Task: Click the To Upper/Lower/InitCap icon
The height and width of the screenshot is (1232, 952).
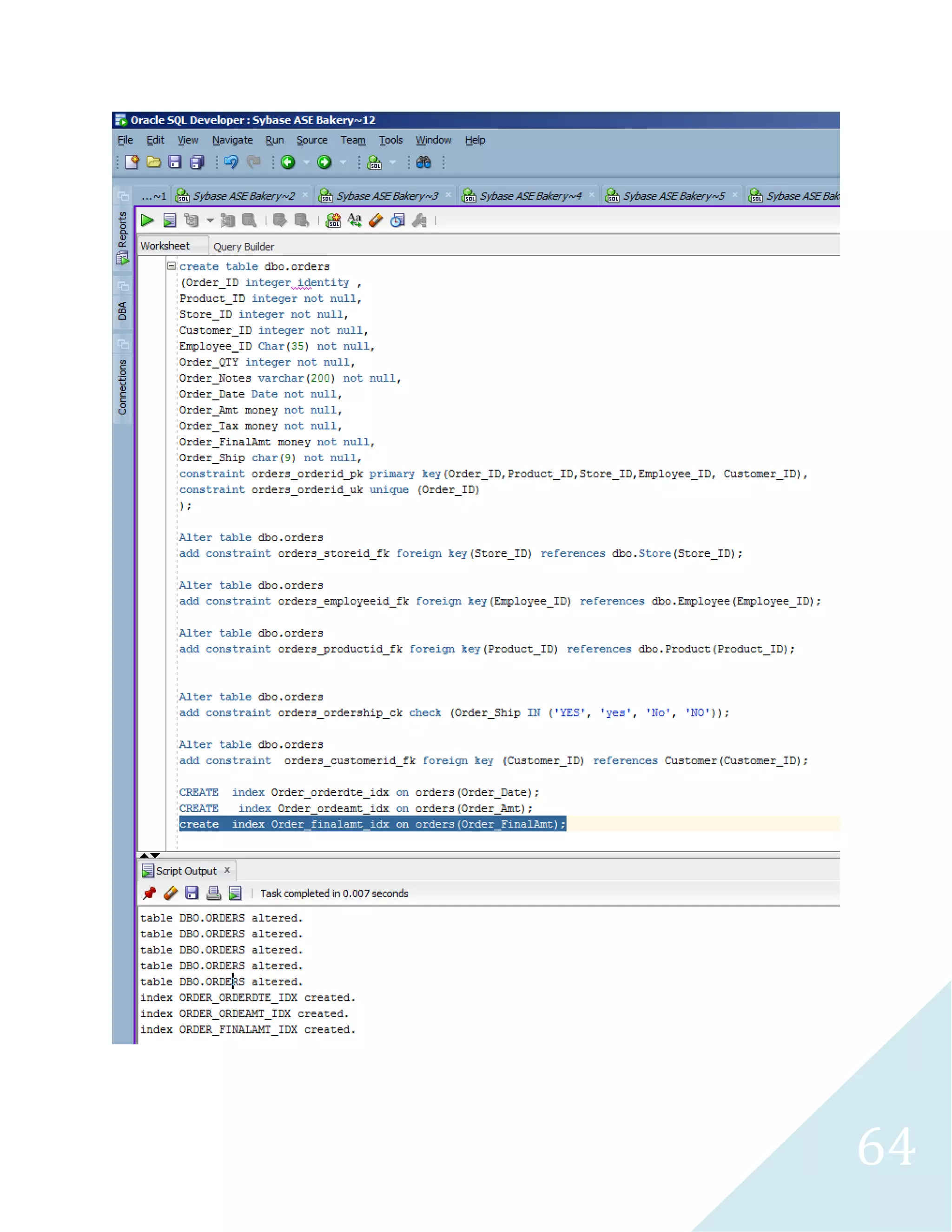Action: 355,220
